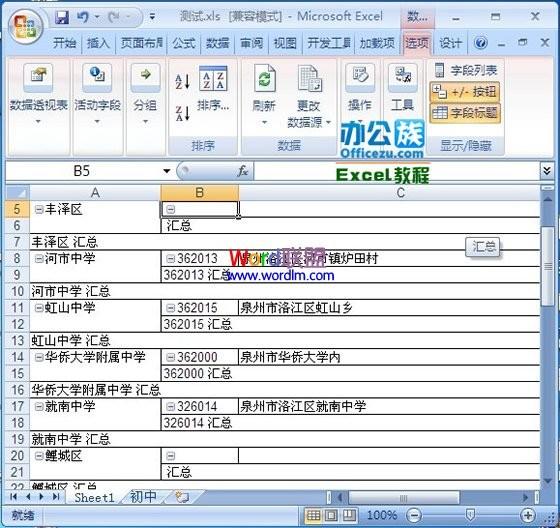Switch to the 初中 worksheet tab
The height and width of the screenshot is (528, 560).
pos(144,497)
